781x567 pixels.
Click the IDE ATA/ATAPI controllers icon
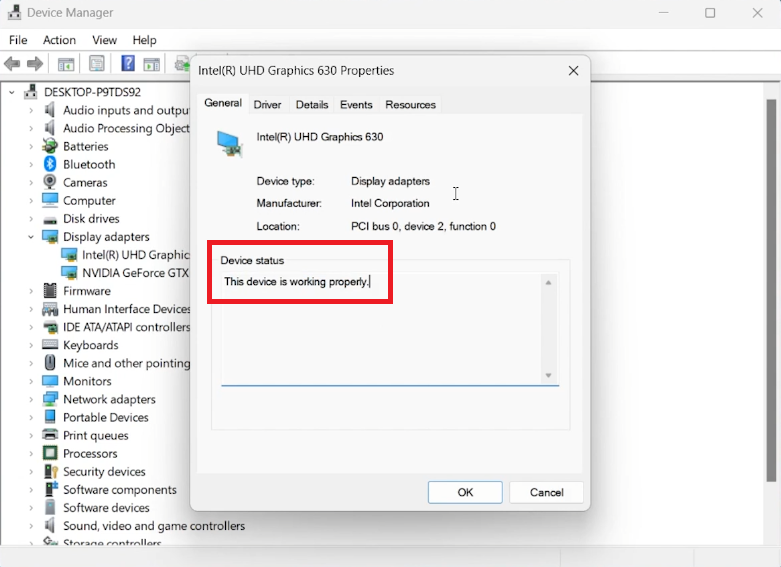tap(50, 327)
